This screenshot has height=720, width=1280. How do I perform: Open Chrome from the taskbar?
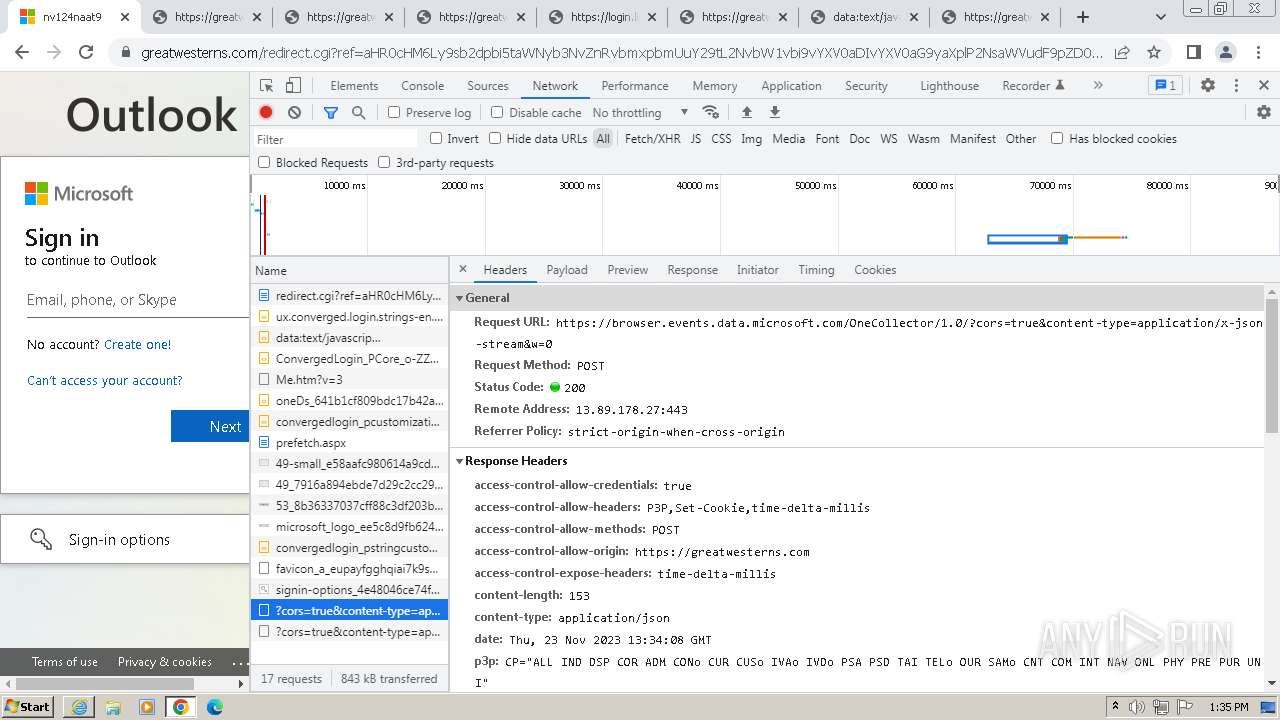[181, 706]
